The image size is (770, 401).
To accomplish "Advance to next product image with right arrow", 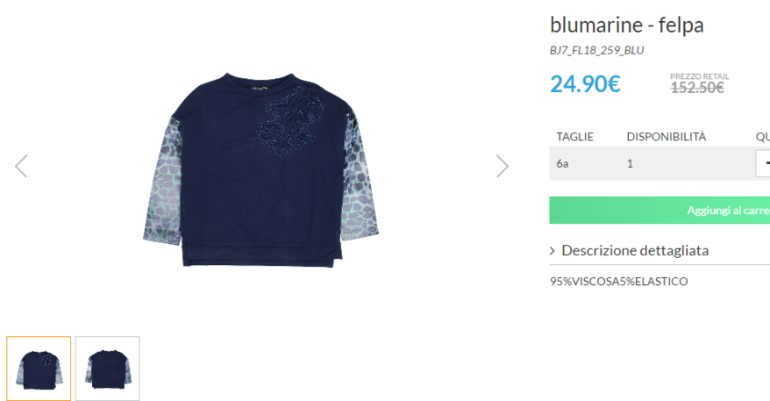I will point(502,166).
